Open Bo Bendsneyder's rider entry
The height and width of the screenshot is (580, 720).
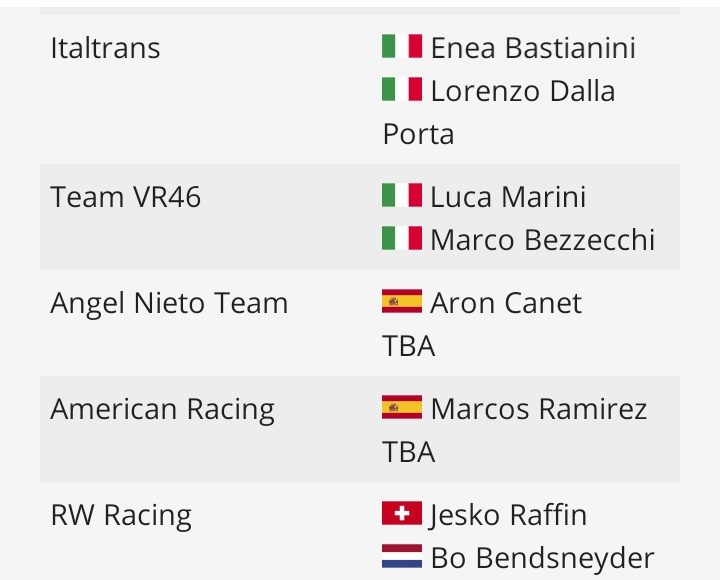tap(542, 558)
